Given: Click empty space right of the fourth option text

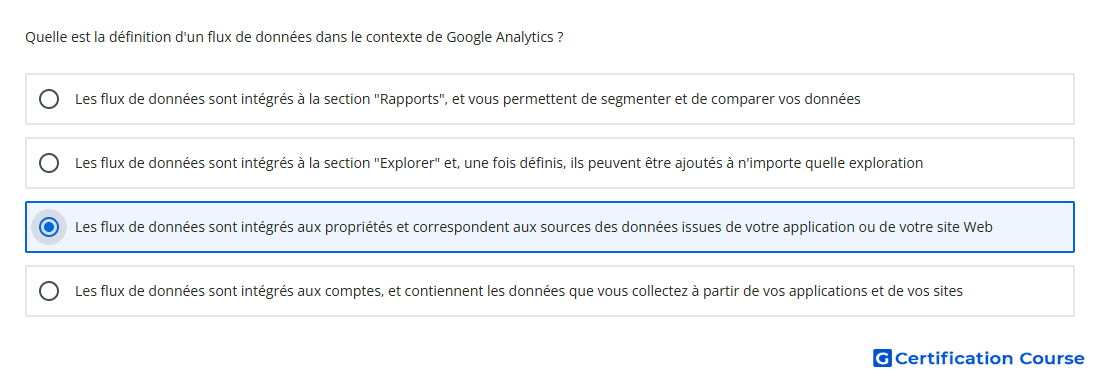Looking at the screenshot, I should coord(1017,291).
